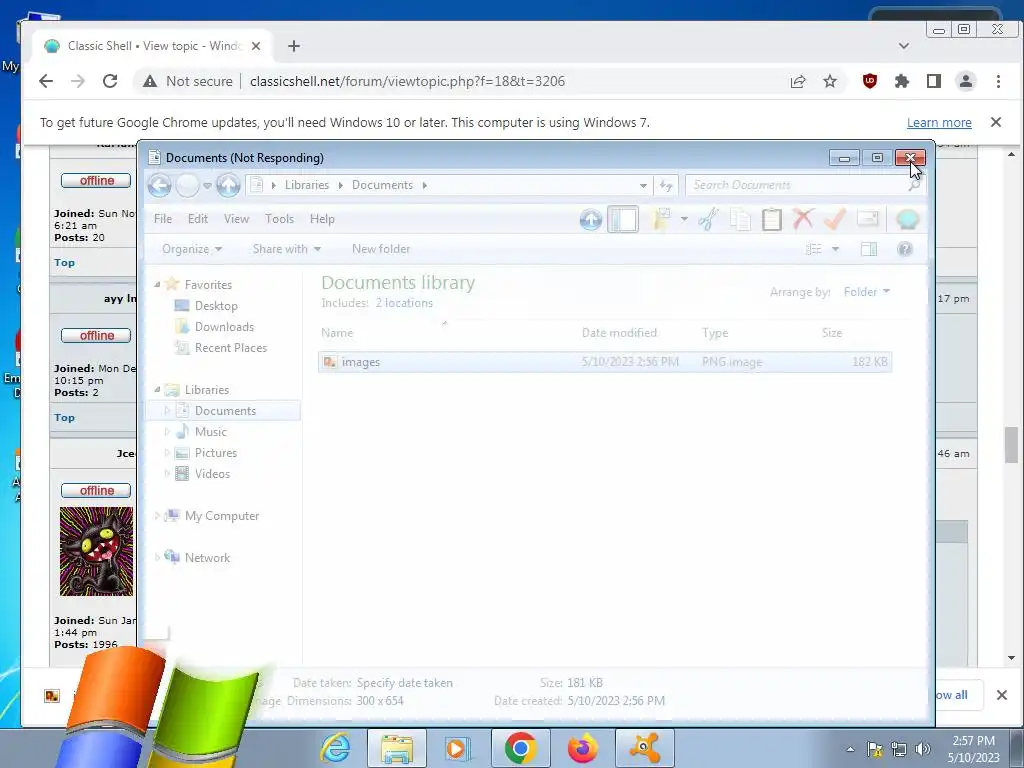Select the images PNG file row
This screenshot has width=1024, height=768.
coord(605,362)
